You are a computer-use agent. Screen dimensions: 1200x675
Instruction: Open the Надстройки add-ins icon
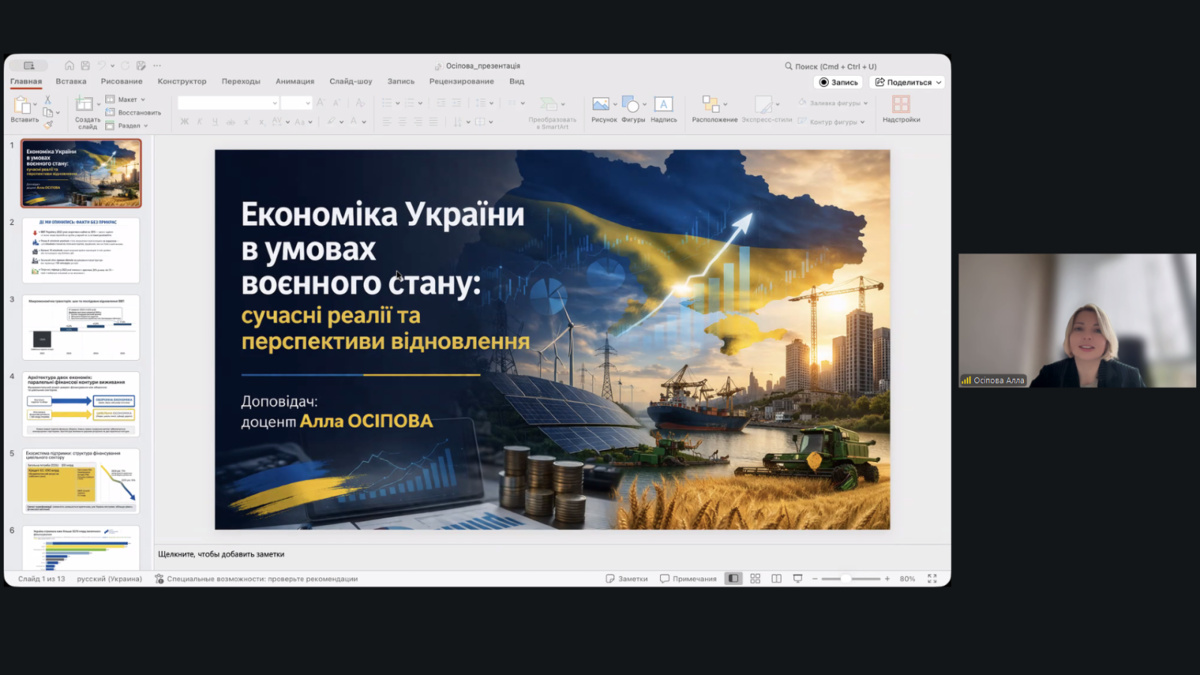(900, 105)
